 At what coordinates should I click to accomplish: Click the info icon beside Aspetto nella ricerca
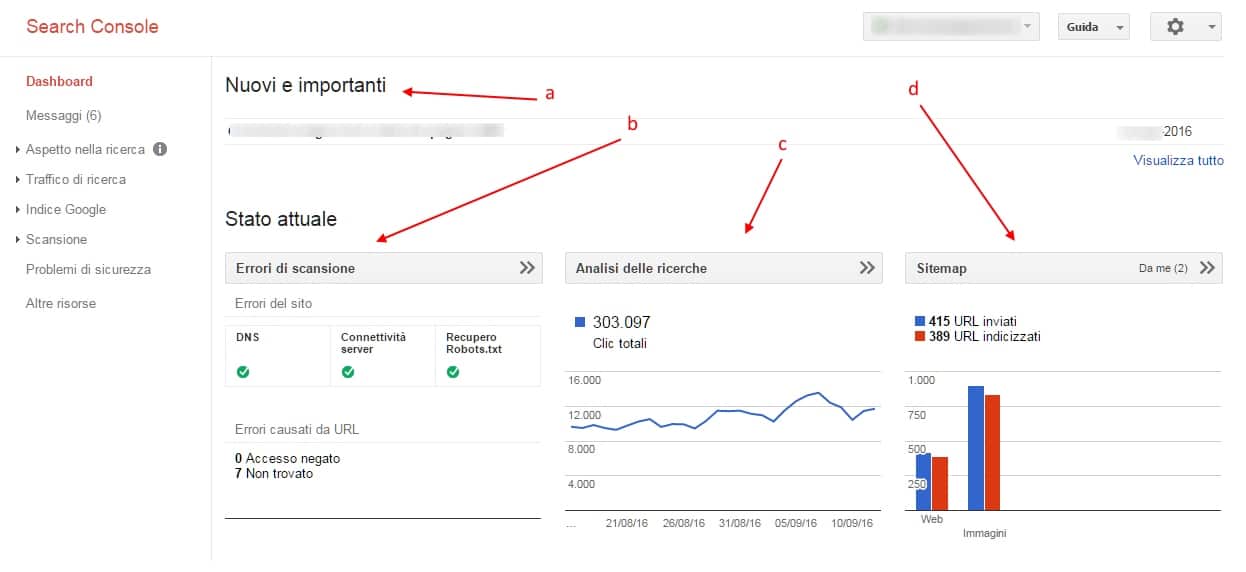coord(160,150)
